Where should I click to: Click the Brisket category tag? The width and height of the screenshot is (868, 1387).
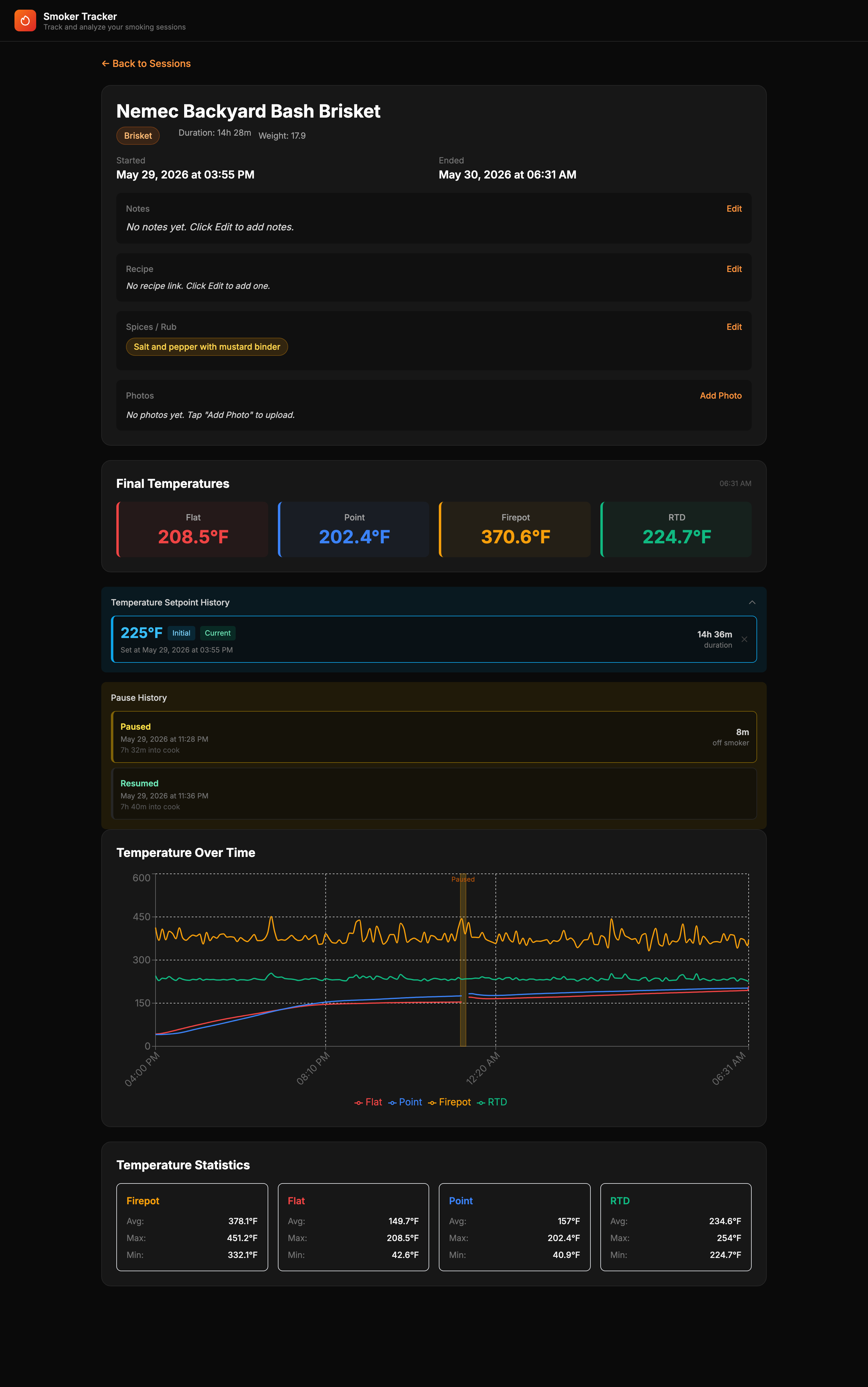138,136
